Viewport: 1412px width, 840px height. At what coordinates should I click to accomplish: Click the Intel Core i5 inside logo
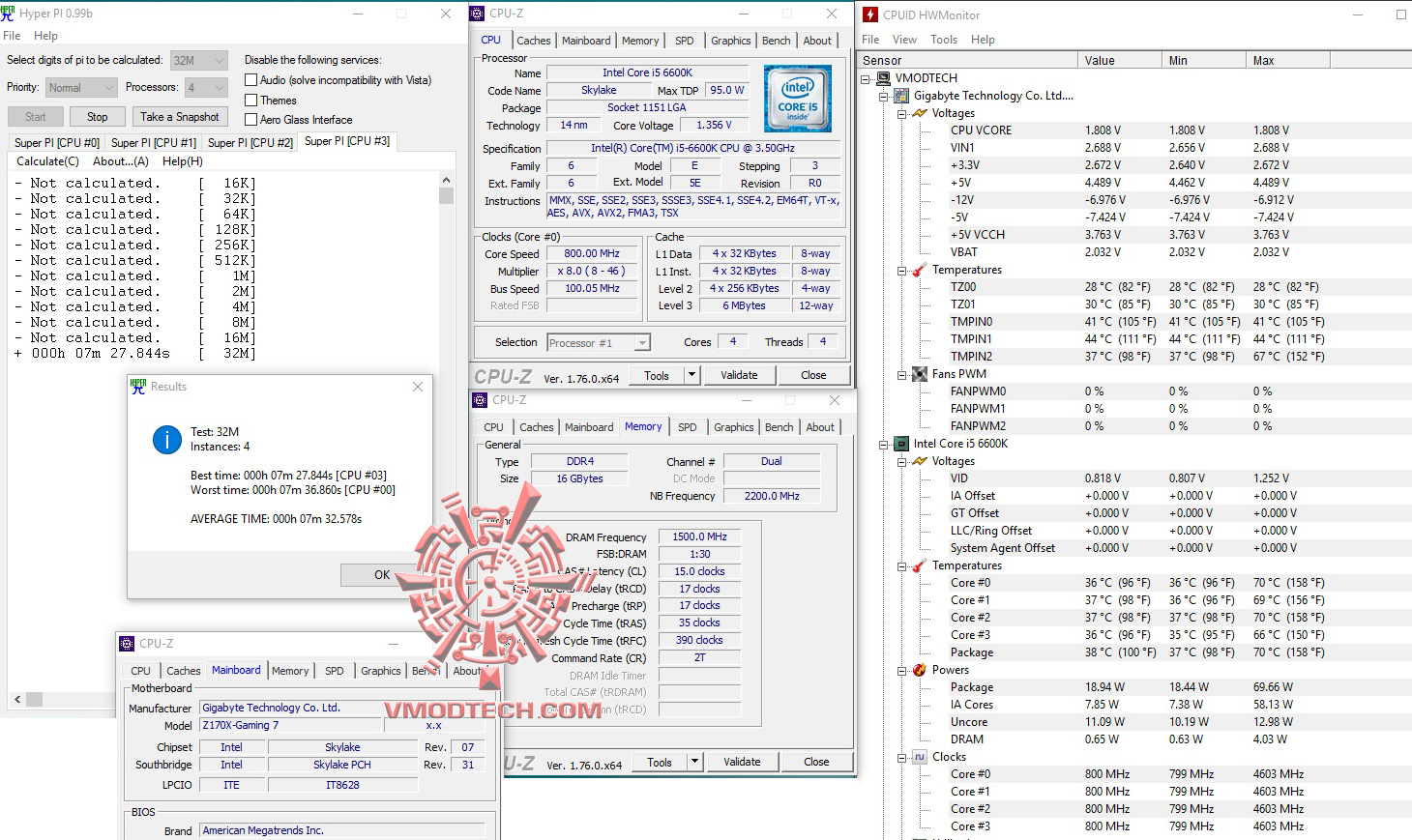click(798, 99)
